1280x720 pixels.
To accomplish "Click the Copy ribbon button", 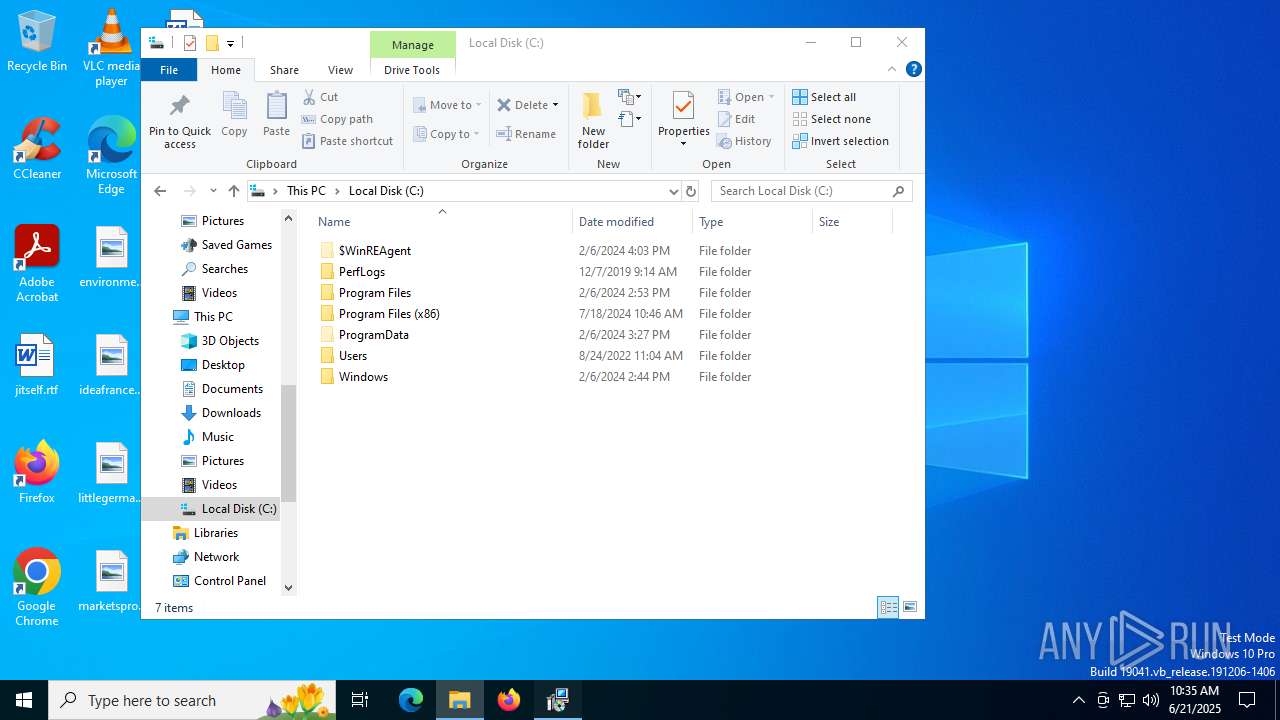I will pos(234,114).
